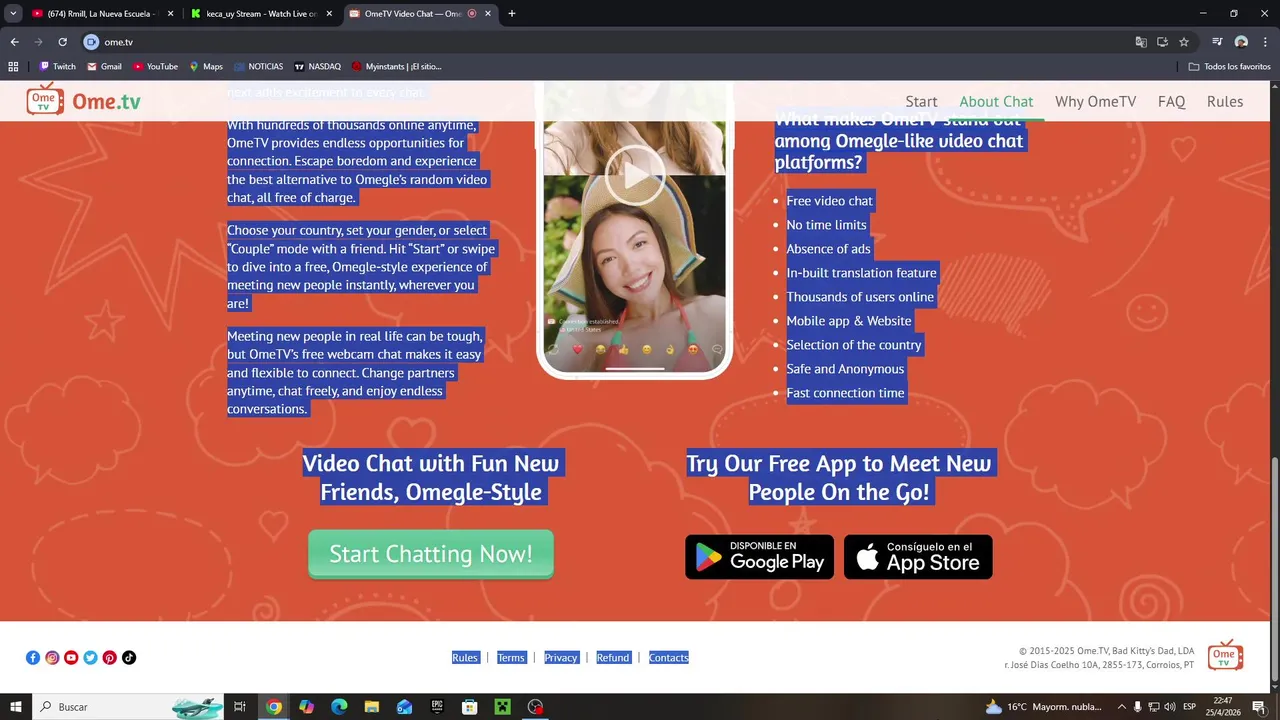
Task: Open the Twitch bookmark
Action: tap(57, 67)
